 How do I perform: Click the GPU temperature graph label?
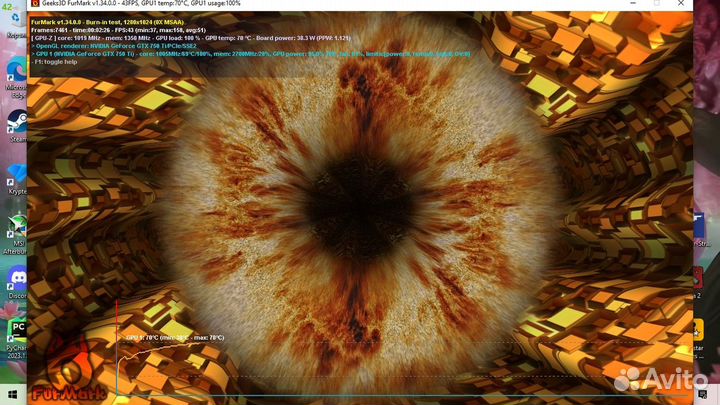(x=174, y=338)
